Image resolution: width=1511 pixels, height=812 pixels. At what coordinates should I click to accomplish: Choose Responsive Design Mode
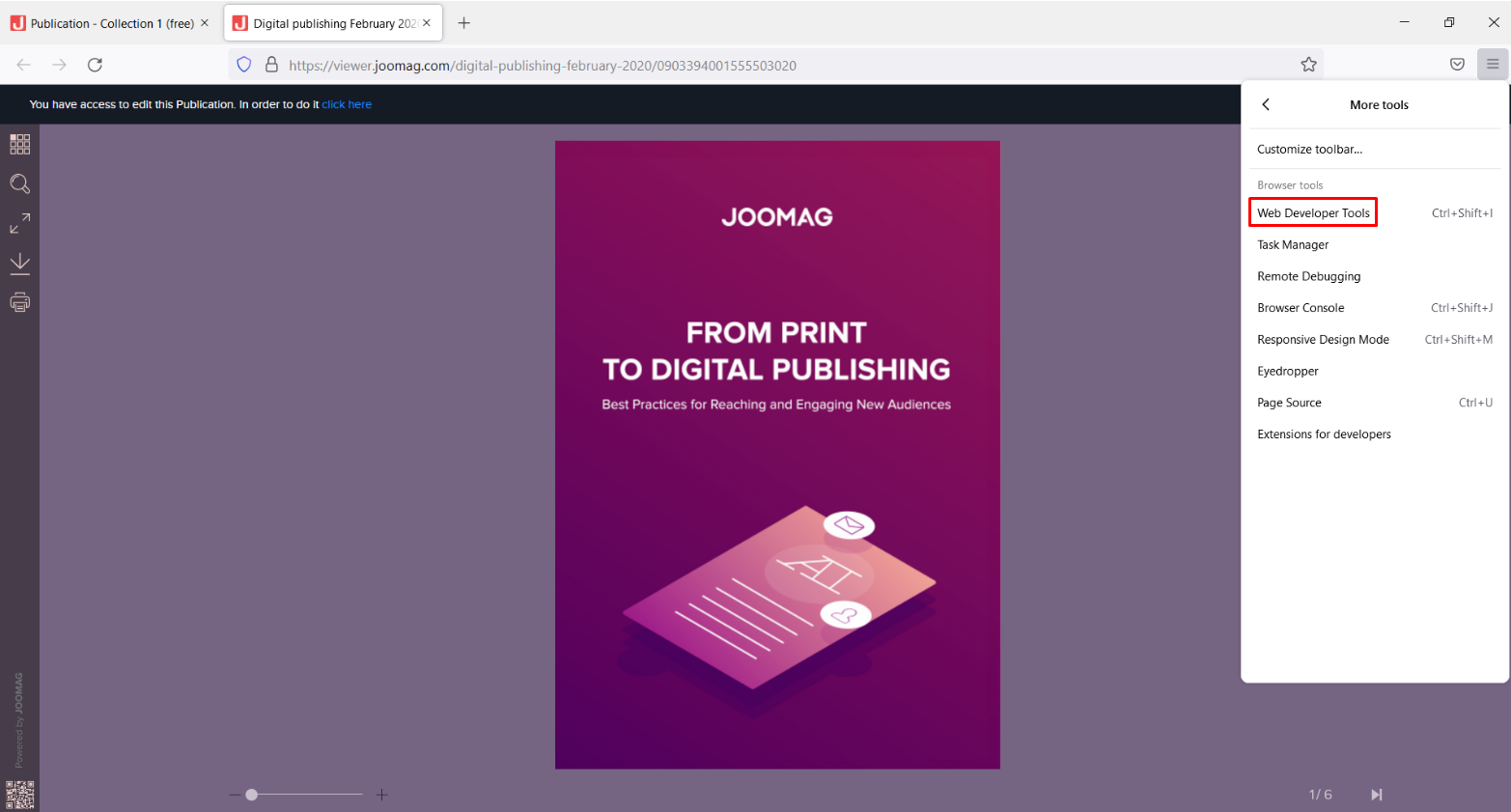(1323, 340)
